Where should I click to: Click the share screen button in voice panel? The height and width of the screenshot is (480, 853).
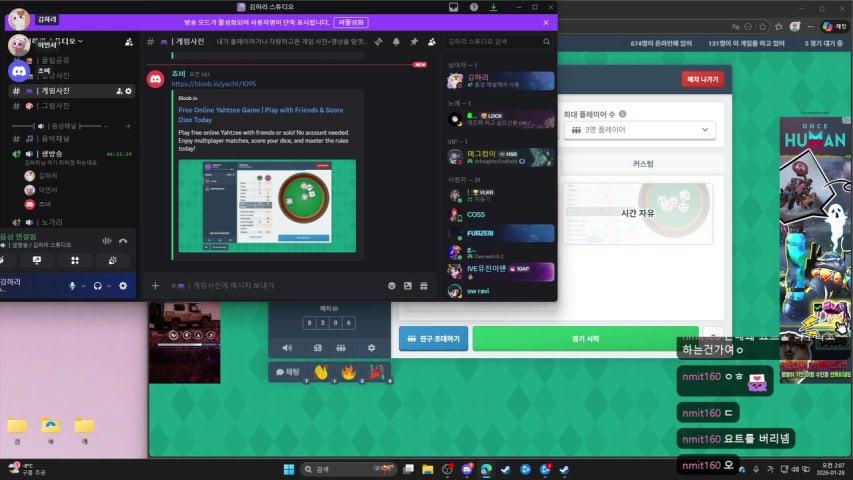36,261
